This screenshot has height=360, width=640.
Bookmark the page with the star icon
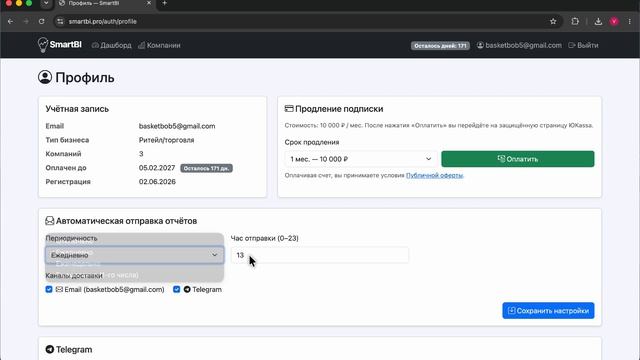[x=553, y=21]
